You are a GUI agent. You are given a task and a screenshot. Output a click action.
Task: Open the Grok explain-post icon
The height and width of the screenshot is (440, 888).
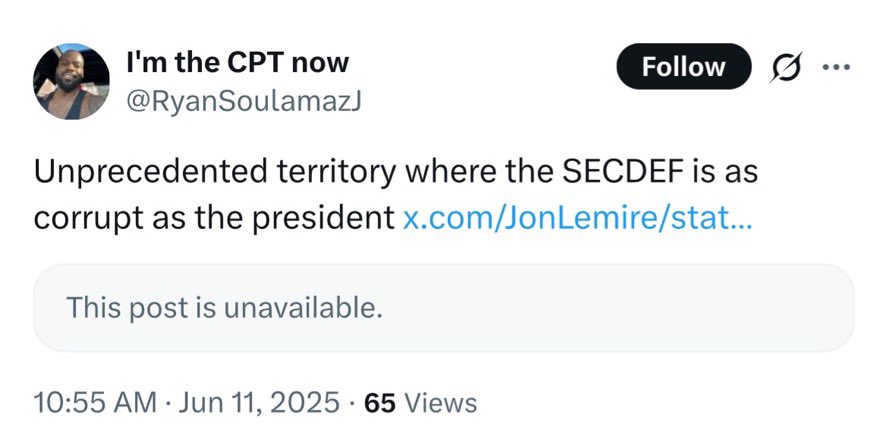[785, 67]
